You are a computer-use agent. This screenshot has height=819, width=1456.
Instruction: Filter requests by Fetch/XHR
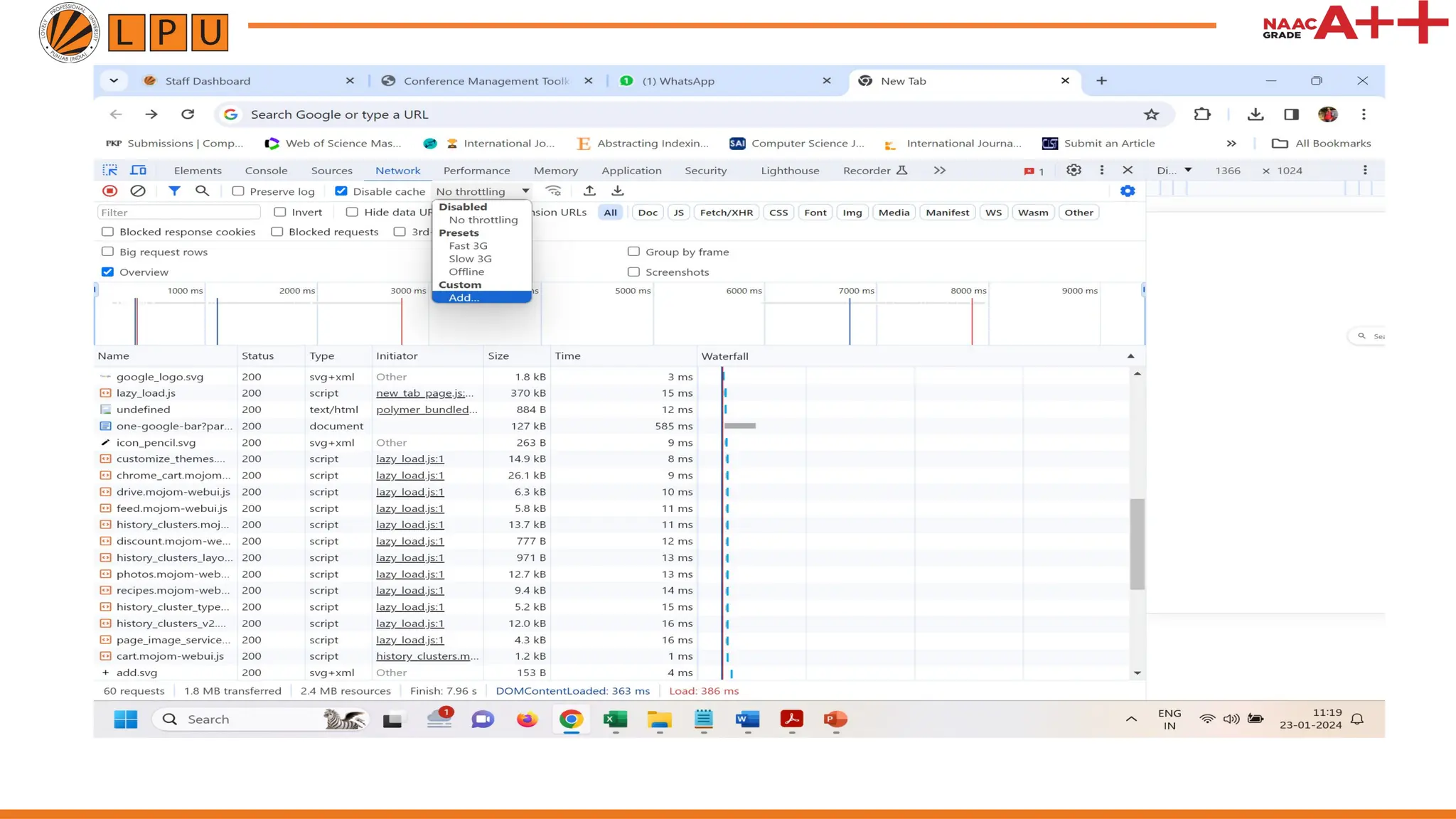coord(726,213)
